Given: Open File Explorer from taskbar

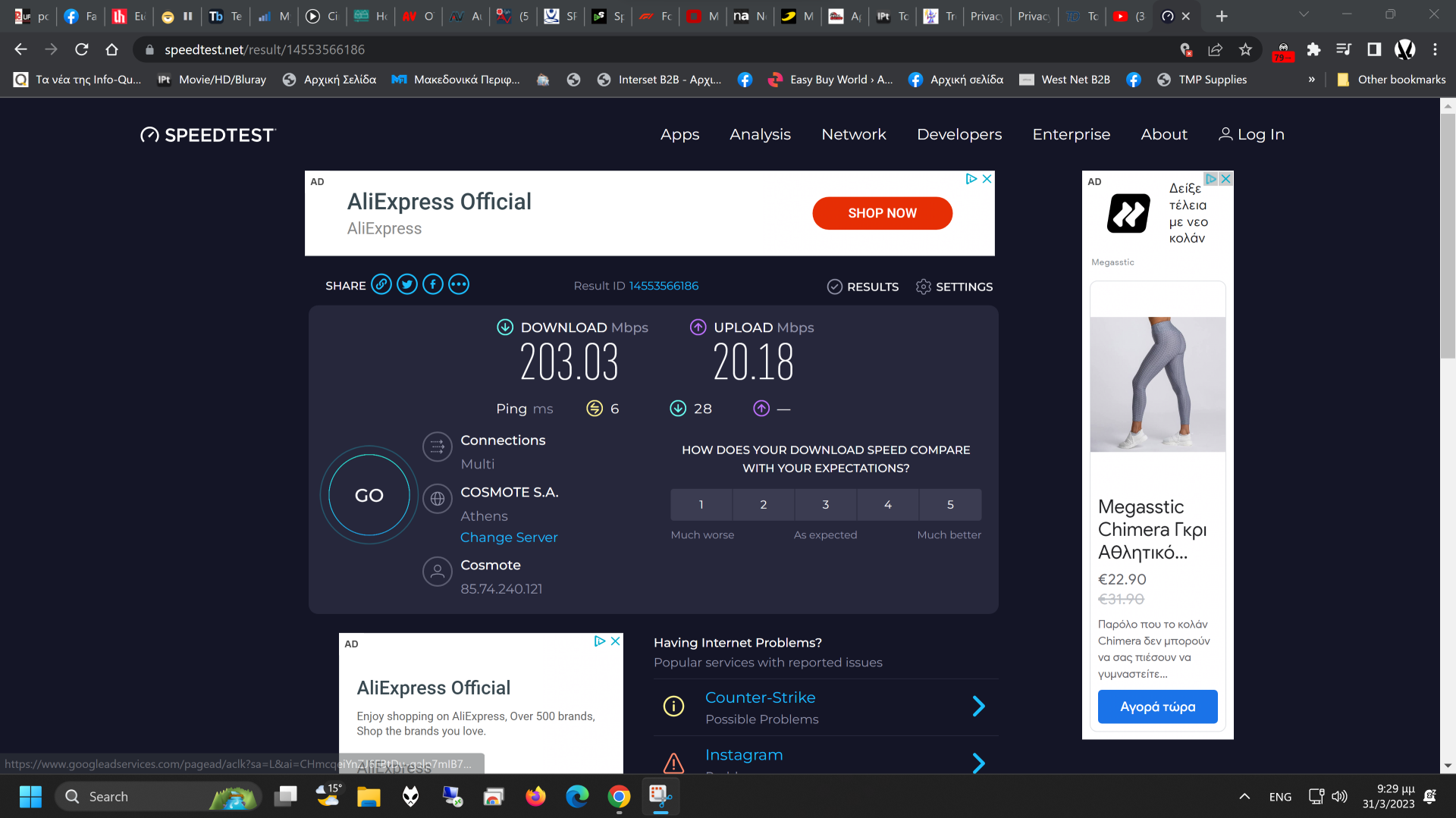Looking at the screenshot, I should (x=369, y=797).
